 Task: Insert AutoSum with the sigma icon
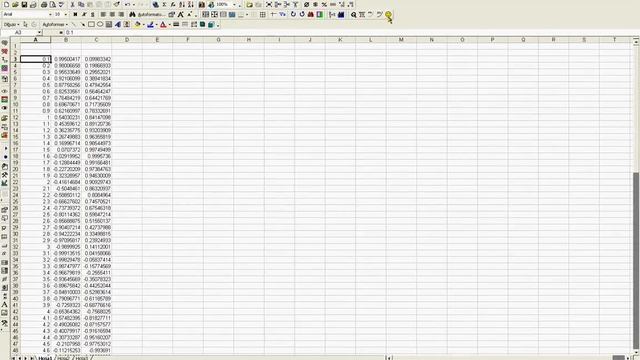point(164,4)
